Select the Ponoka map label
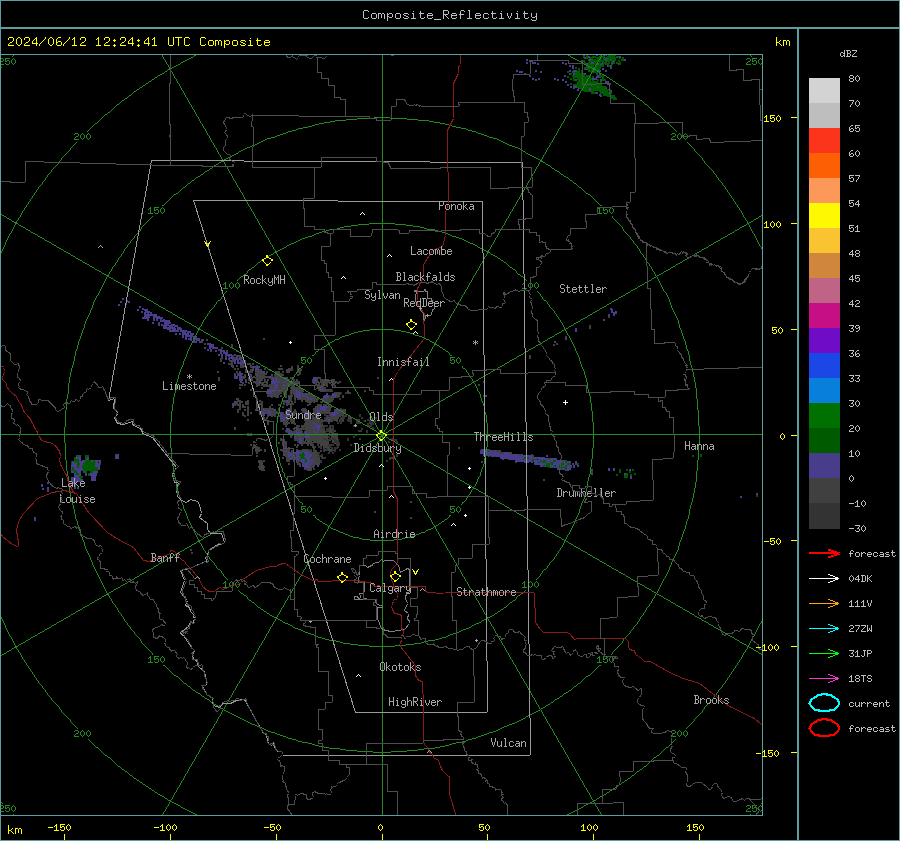The height and width of the screenshot is (841, 900). point(456,206)
